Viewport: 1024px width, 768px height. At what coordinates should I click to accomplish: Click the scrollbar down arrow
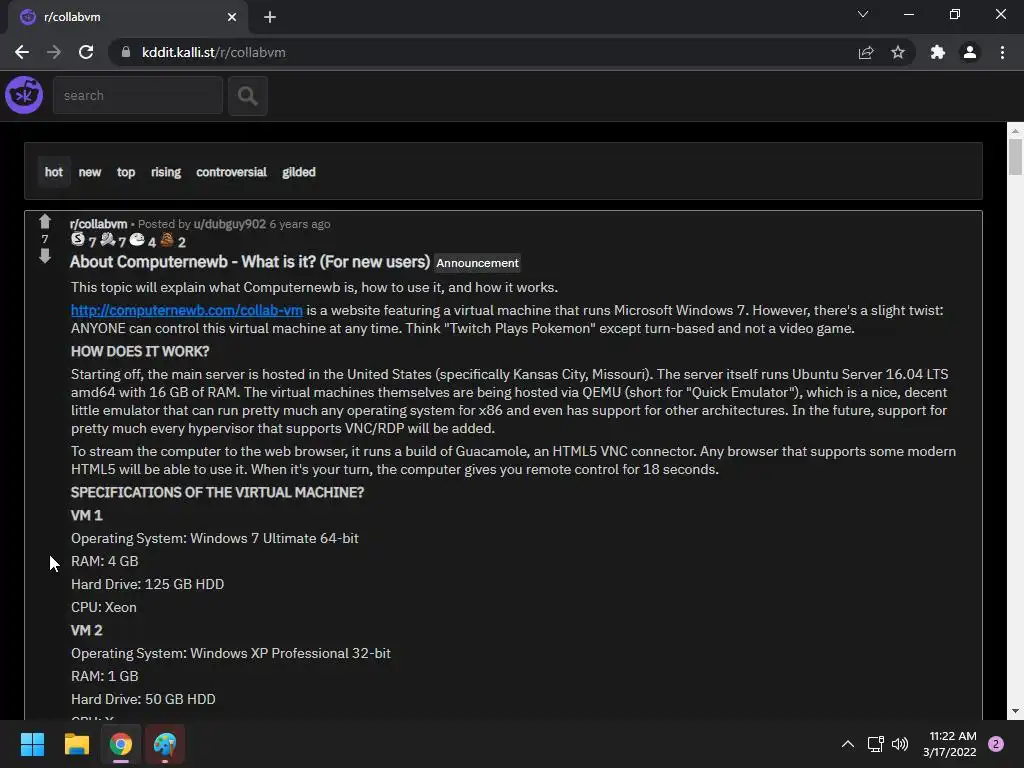point(1015,711)
